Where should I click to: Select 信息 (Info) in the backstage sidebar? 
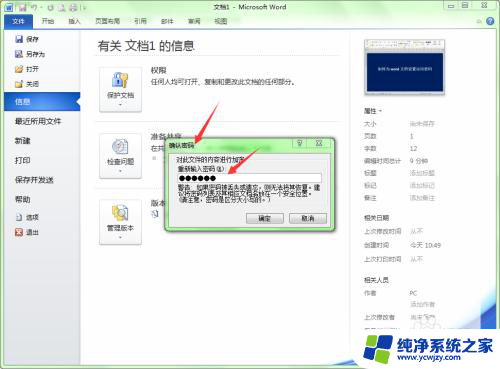tap(42, 102)
